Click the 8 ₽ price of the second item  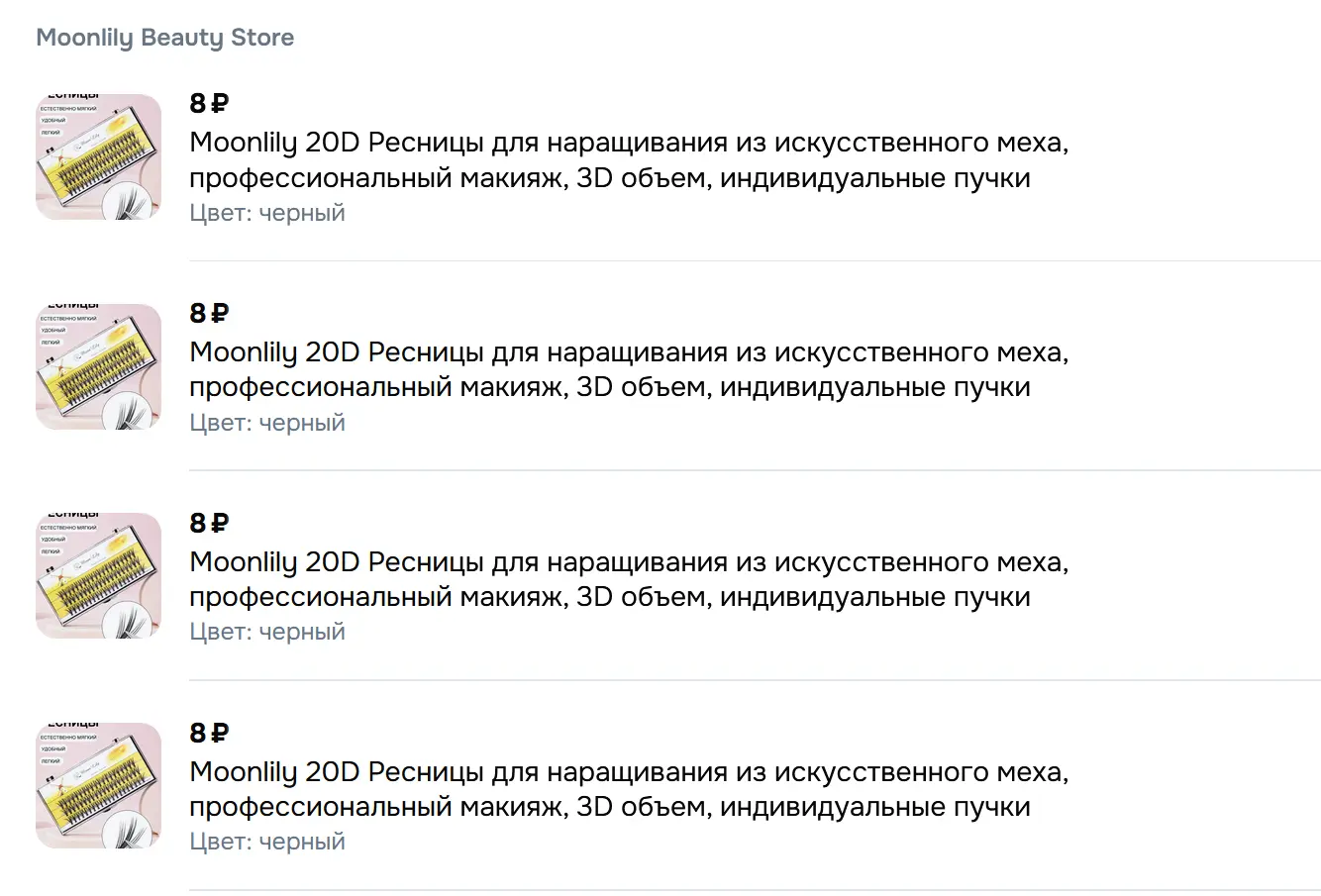pos(209,313)
